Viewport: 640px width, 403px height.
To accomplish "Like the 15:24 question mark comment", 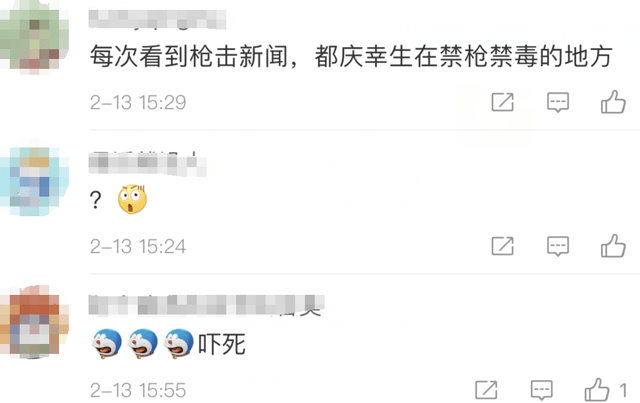I will [x=613, y=245].
